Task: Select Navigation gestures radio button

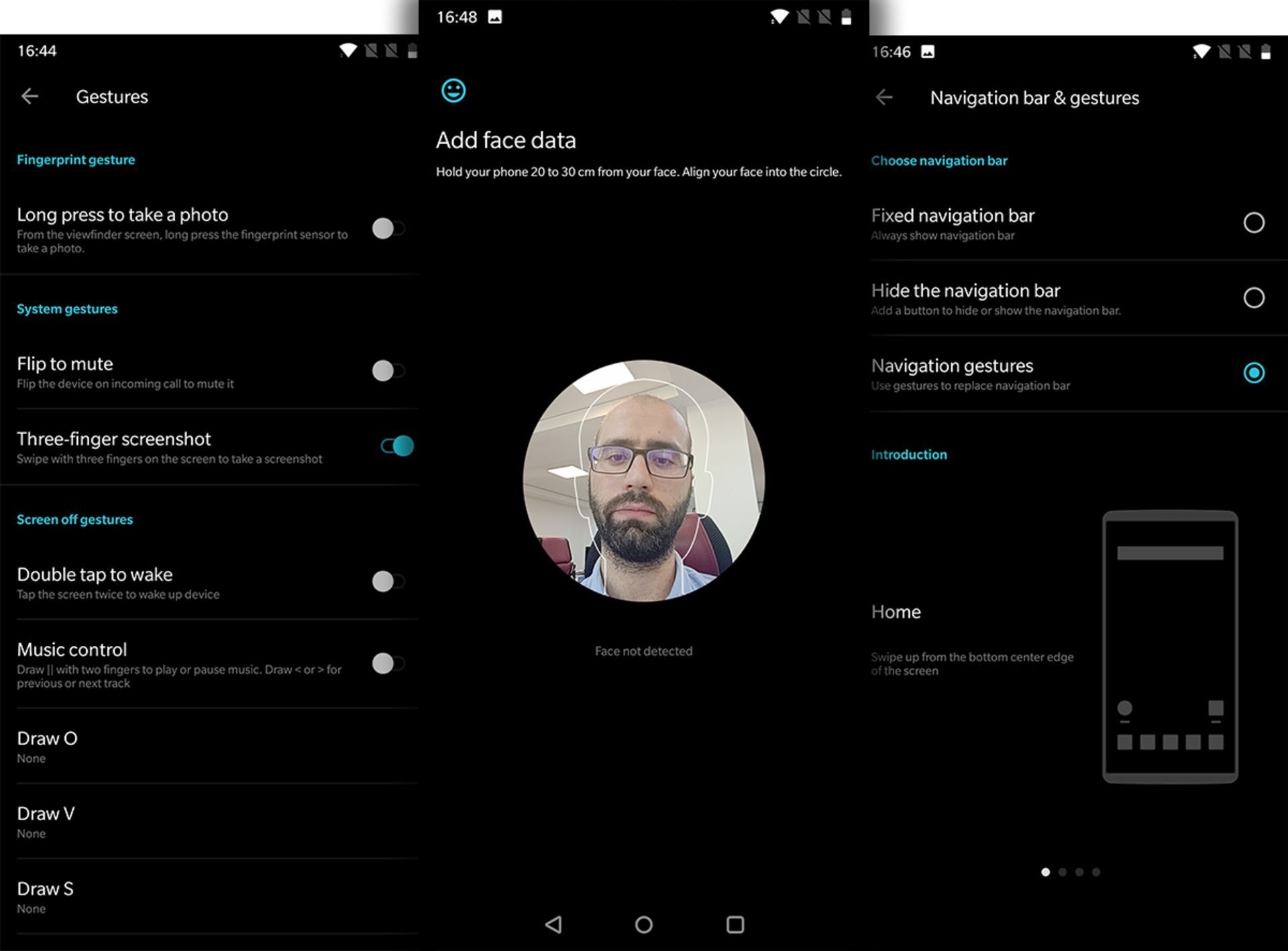Action: [1253, 373]
